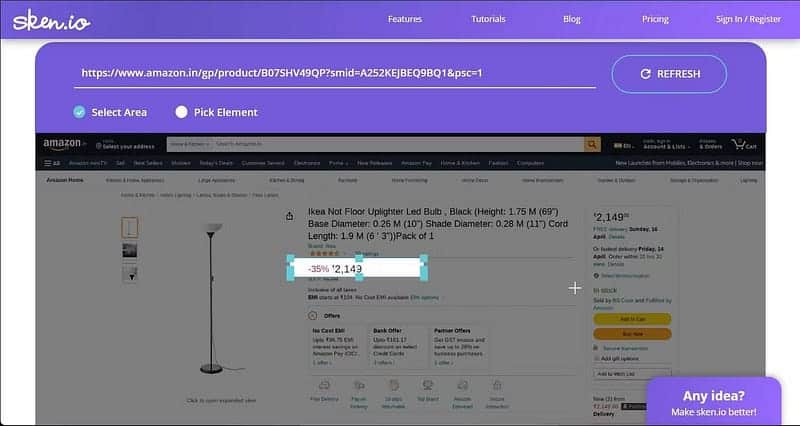This screenshot has height=426, width=800.
Task: Open the Pricing page
Action: pyautogui.click(x=655, y=19)
